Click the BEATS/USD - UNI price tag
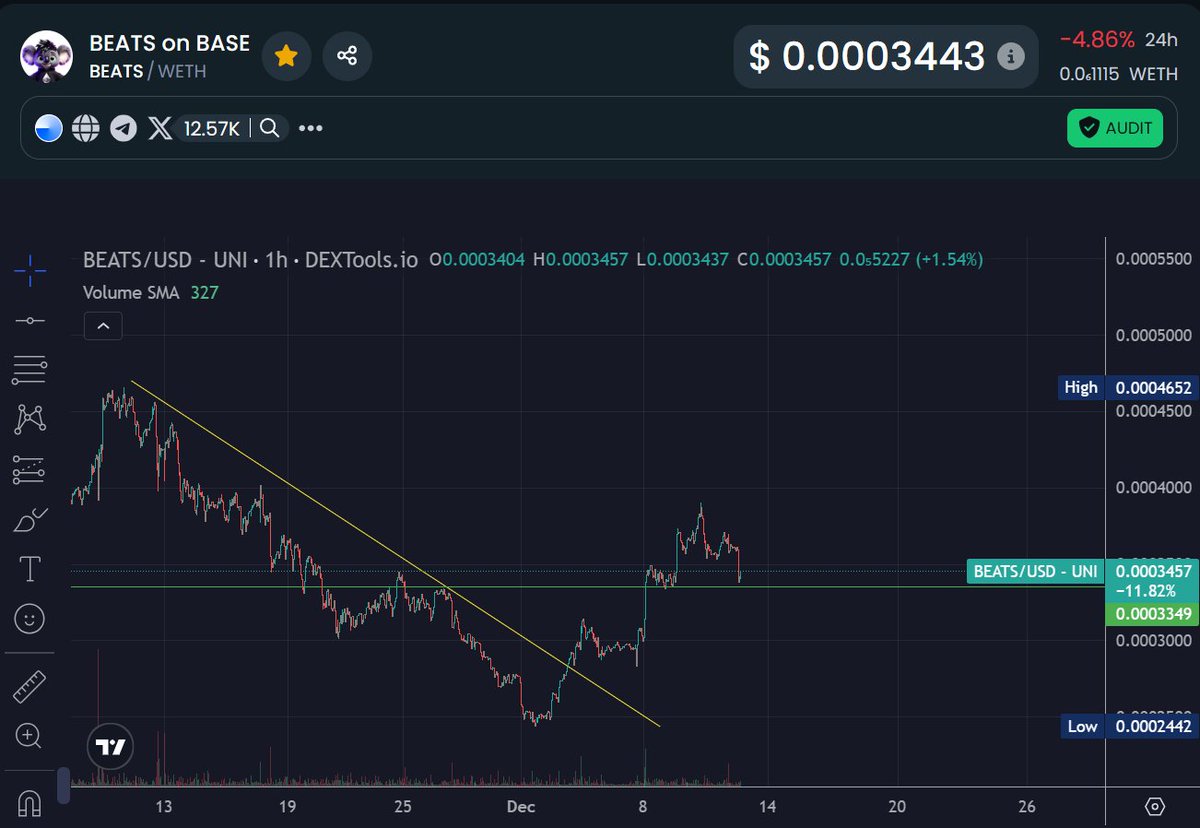Screen dimensions: 1200x828 coord(1035,572)
